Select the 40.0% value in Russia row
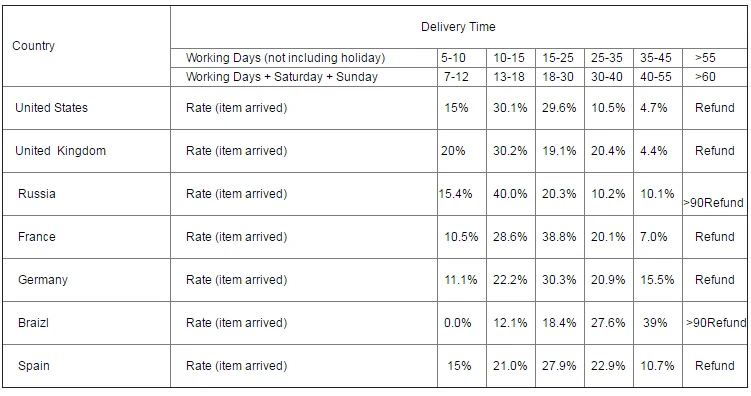This screenshot has height=396, width=751. click(x=511, y=194)
